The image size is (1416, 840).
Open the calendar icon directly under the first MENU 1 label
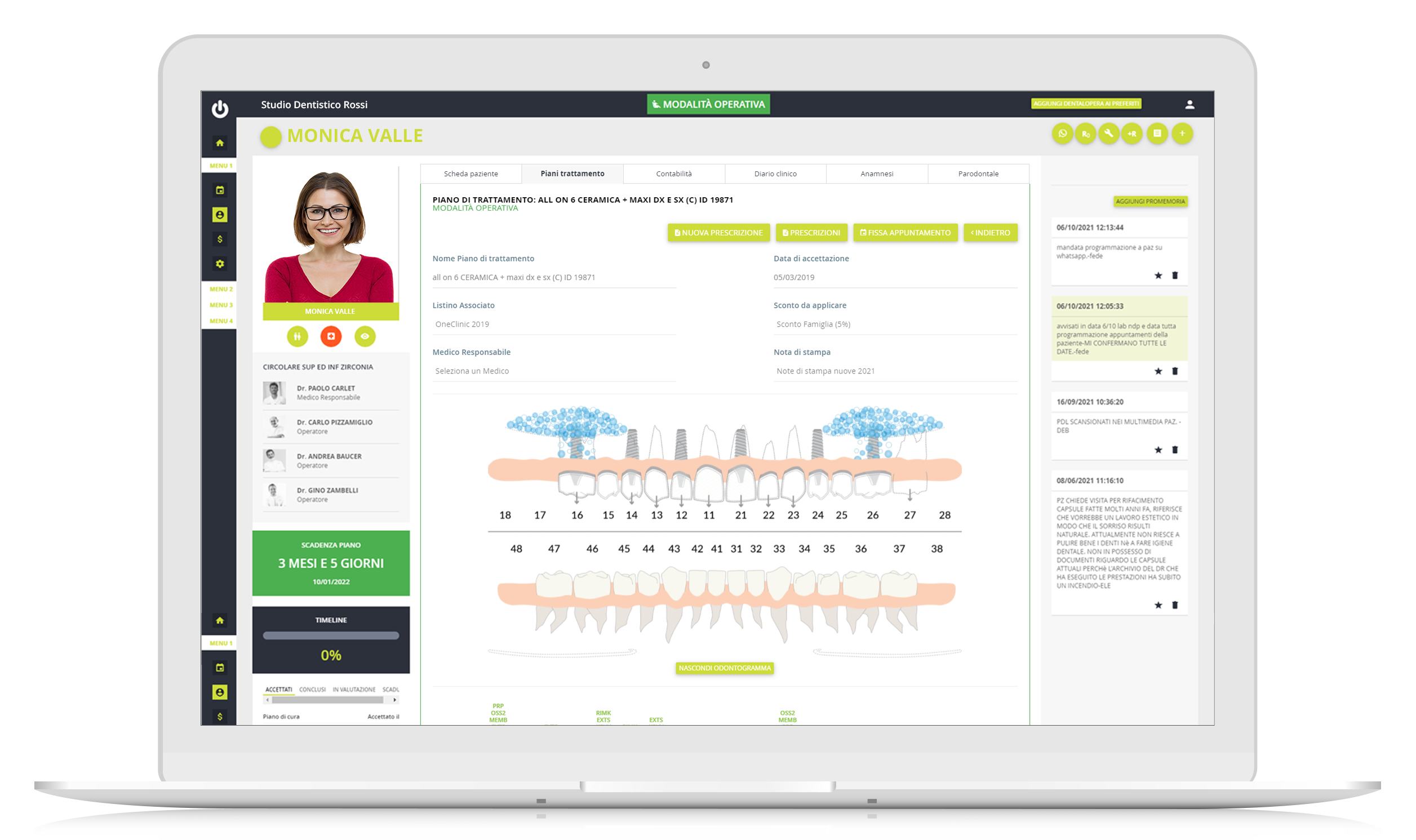pos(220,190)
